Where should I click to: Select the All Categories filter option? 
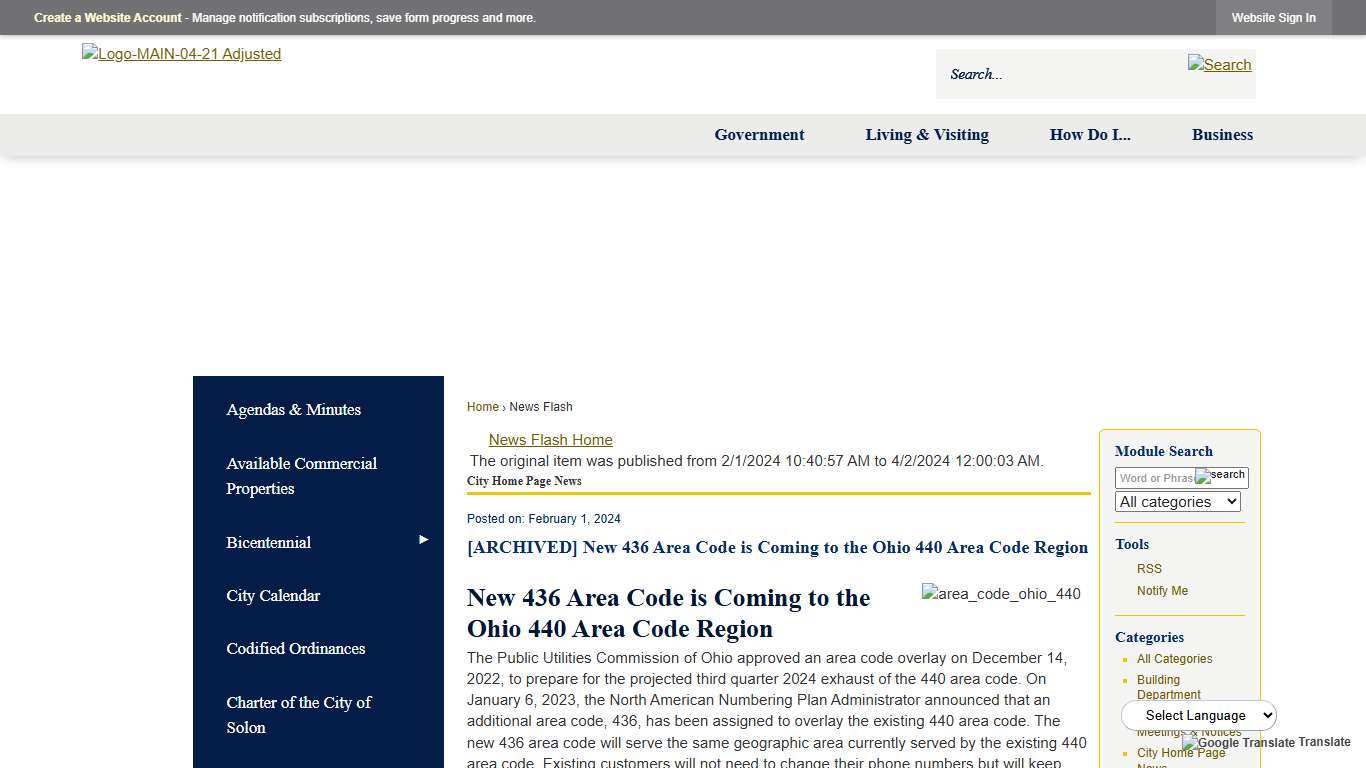pyautogui.click(x=1174, y=659)
